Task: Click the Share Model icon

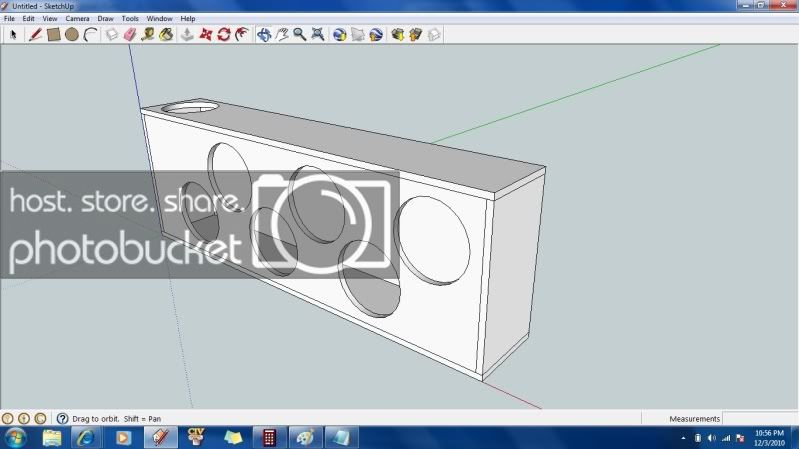Action: (x=416, y=35)
